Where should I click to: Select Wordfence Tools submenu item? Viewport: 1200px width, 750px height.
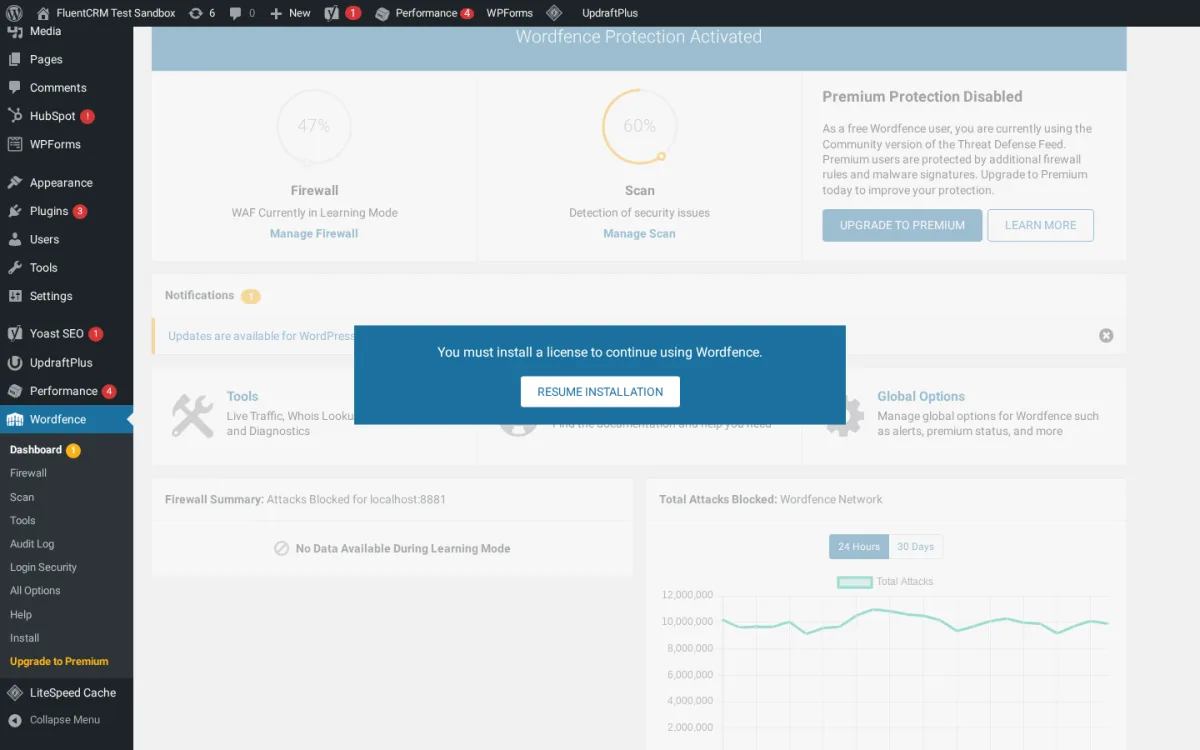point(23,520)
